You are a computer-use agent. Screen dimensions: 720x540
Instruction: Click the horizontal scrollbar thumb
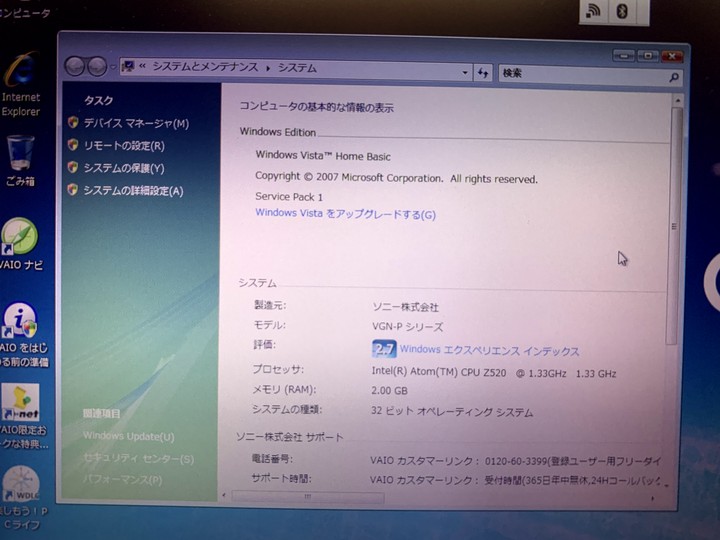pyautogui.click(x=308, y=496)
